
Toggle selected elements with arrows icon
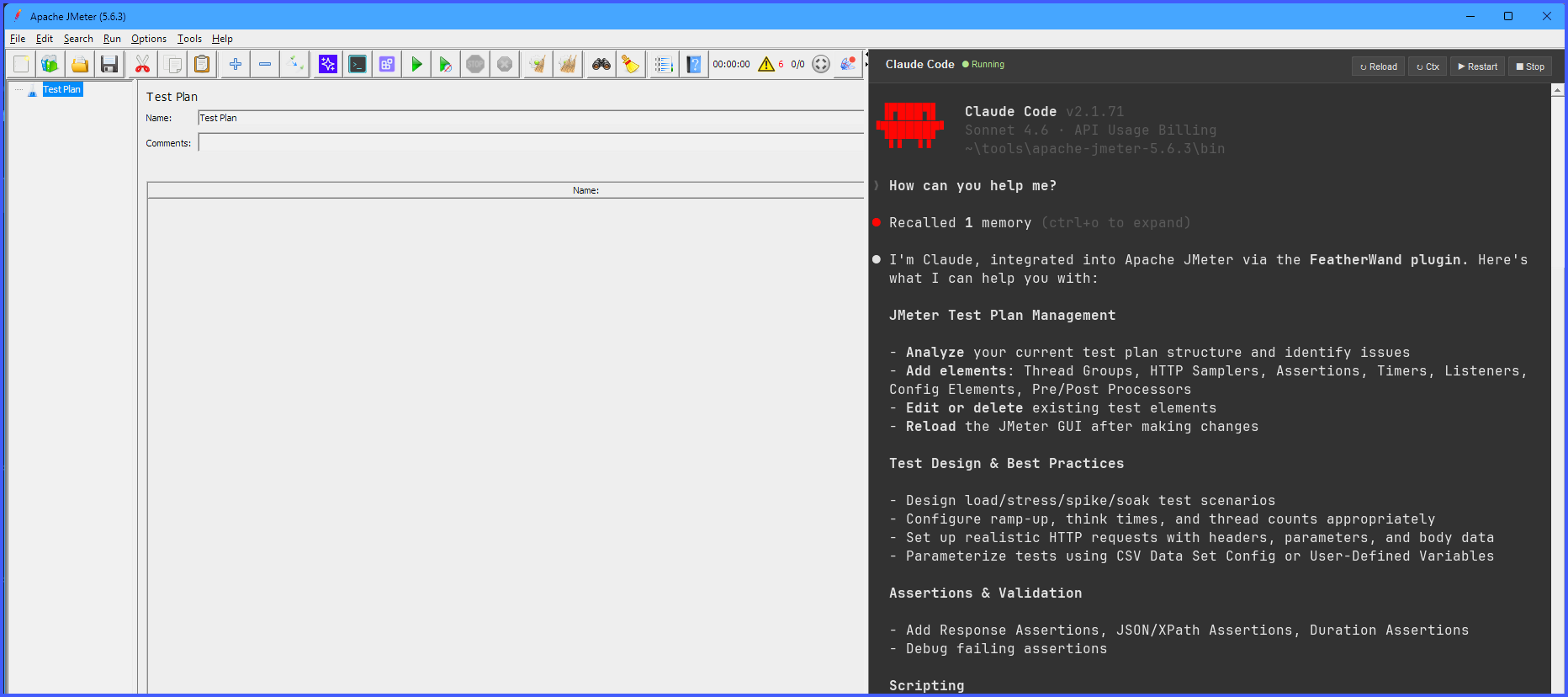294,64
